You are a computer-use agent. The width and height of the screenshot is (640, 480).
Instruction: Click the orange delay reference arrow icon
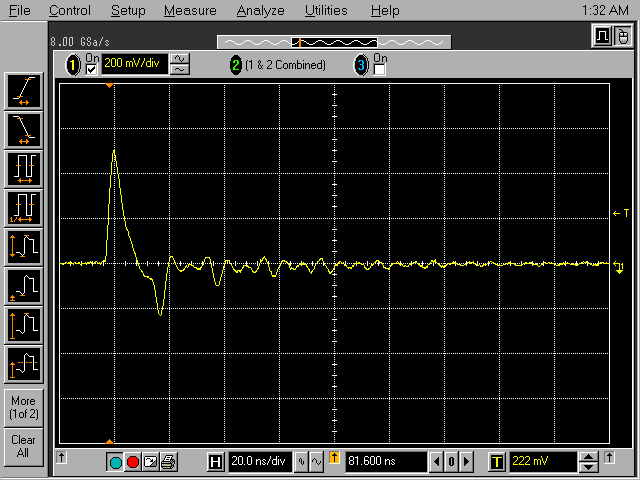(334, 458)
